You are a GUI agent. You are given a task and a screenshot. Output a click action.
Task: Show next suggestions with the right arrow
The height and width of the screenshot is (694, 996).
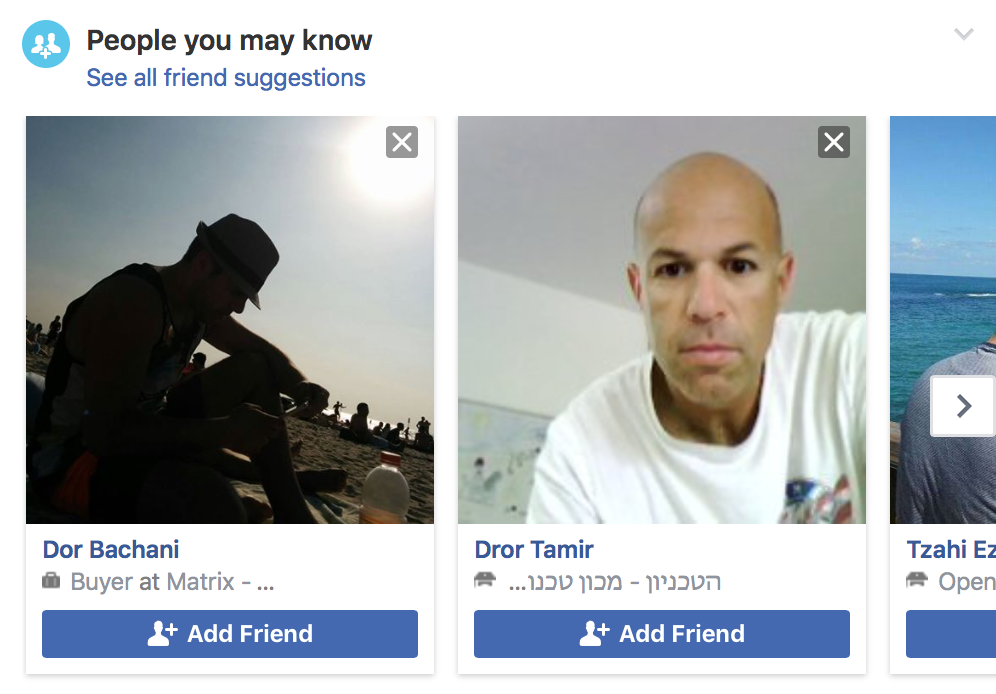(963, 406)
